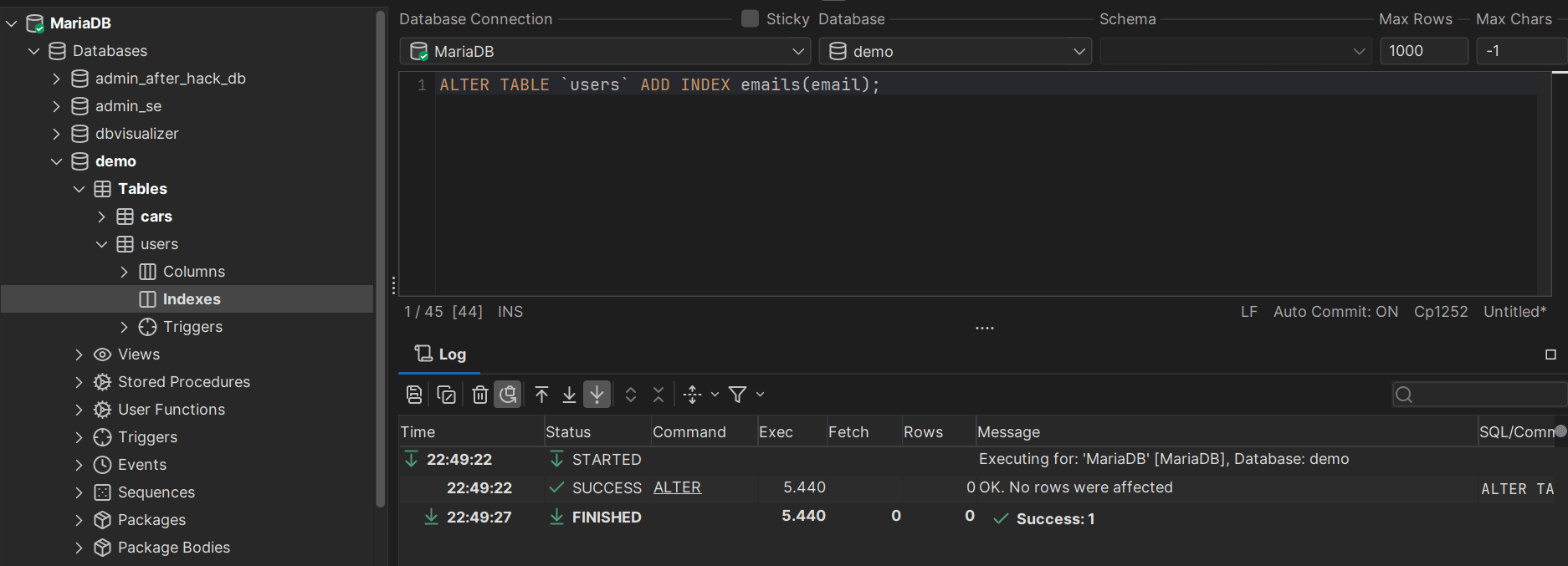Image resolution: width=1568 pixels, height=566 pixels.
Task: Click the log search field
Action: coord(1481,395)
